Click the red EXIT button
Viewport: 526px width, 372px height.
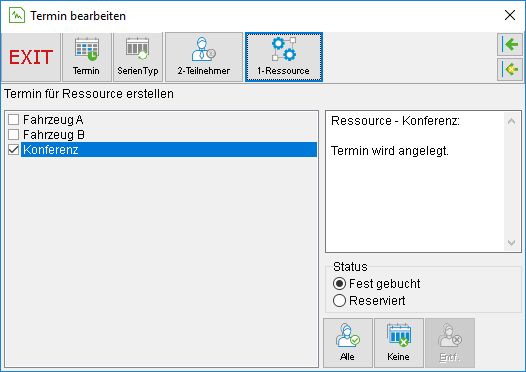[31, 57]
